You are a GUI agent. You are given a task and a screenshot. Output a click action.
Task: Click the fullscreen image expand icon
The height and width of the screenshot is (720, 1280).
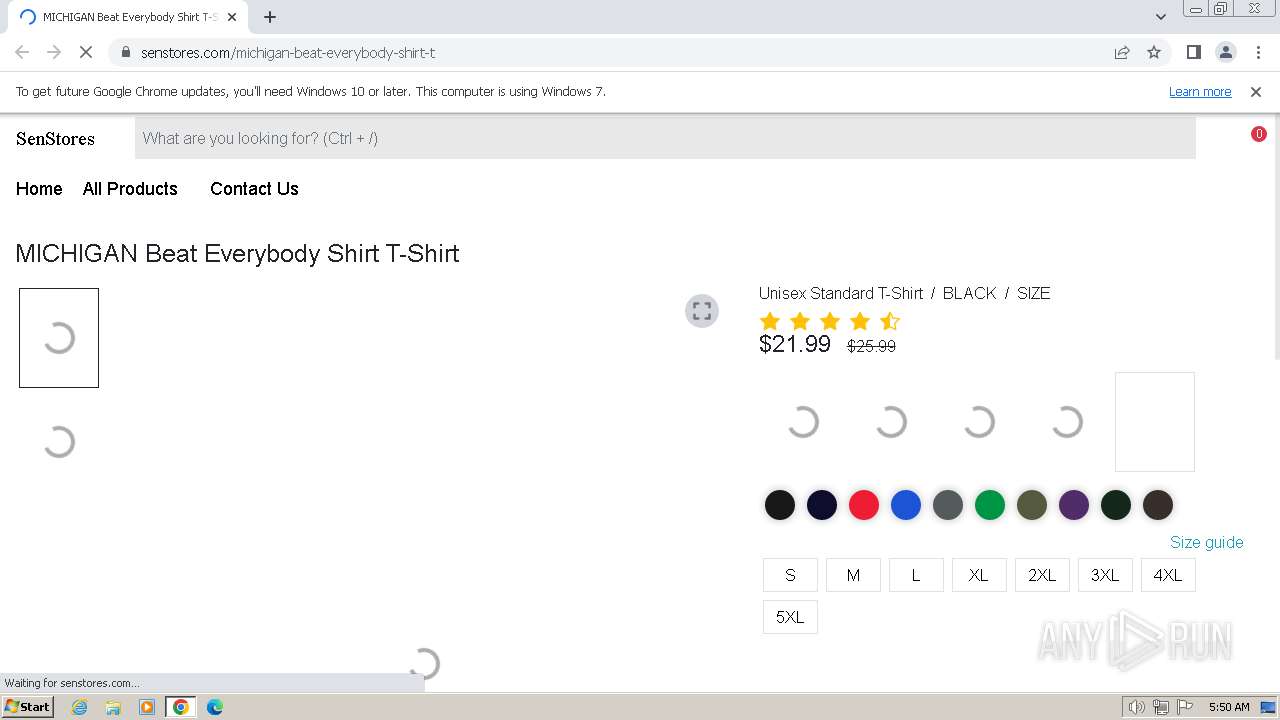[x=702, y=311]
